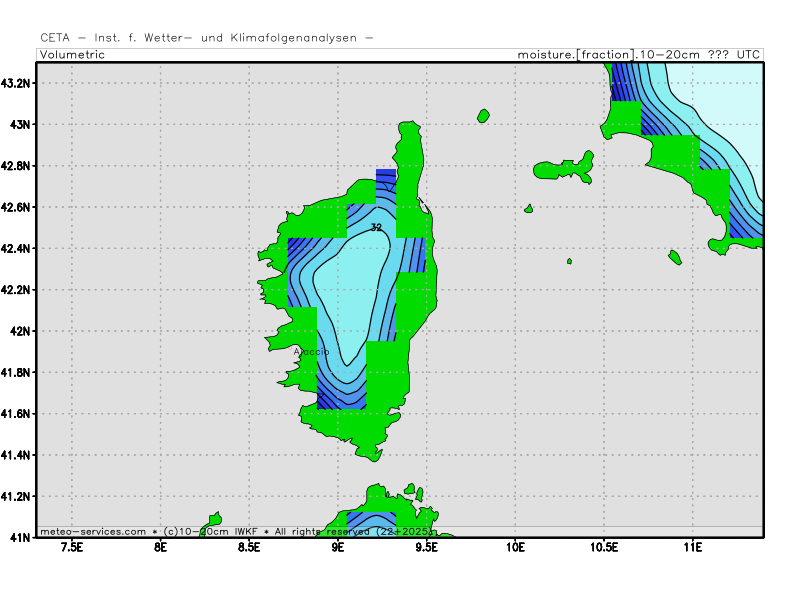Click the Volumetric header label
800x600 pixels.
click(74, 55)
